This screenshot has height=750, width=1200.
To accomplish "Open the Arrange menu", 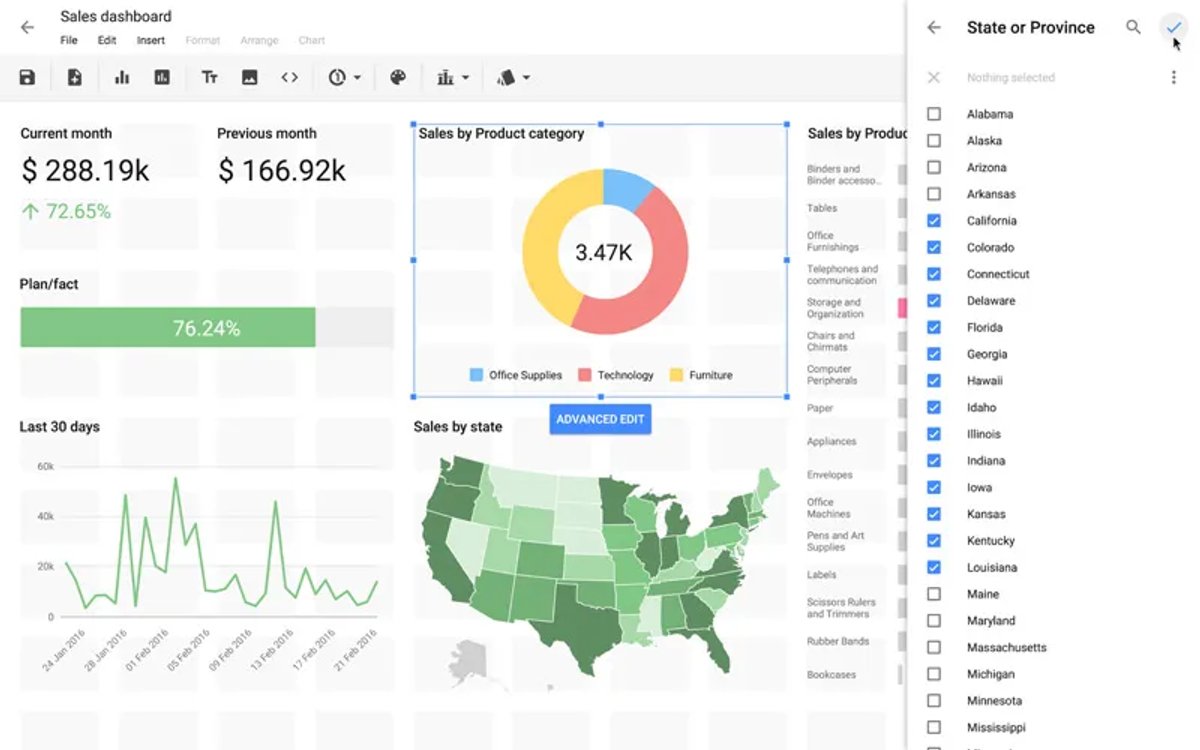I will 259,41.
